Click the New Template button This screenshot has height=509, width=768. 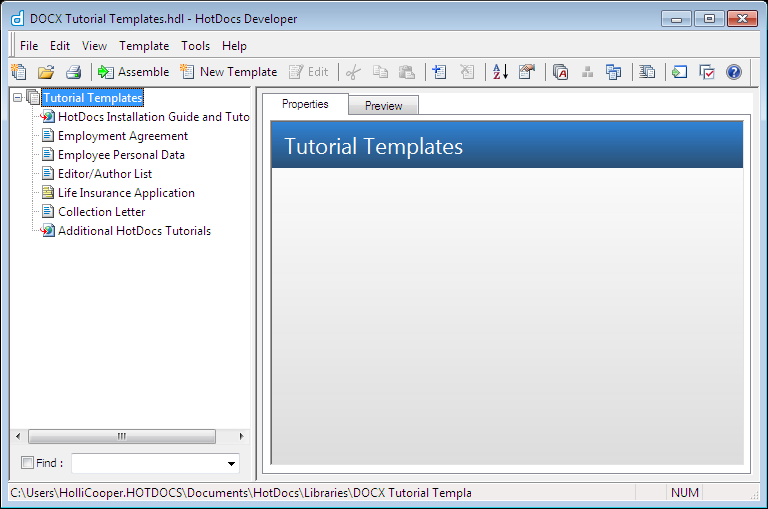point(228,72)
